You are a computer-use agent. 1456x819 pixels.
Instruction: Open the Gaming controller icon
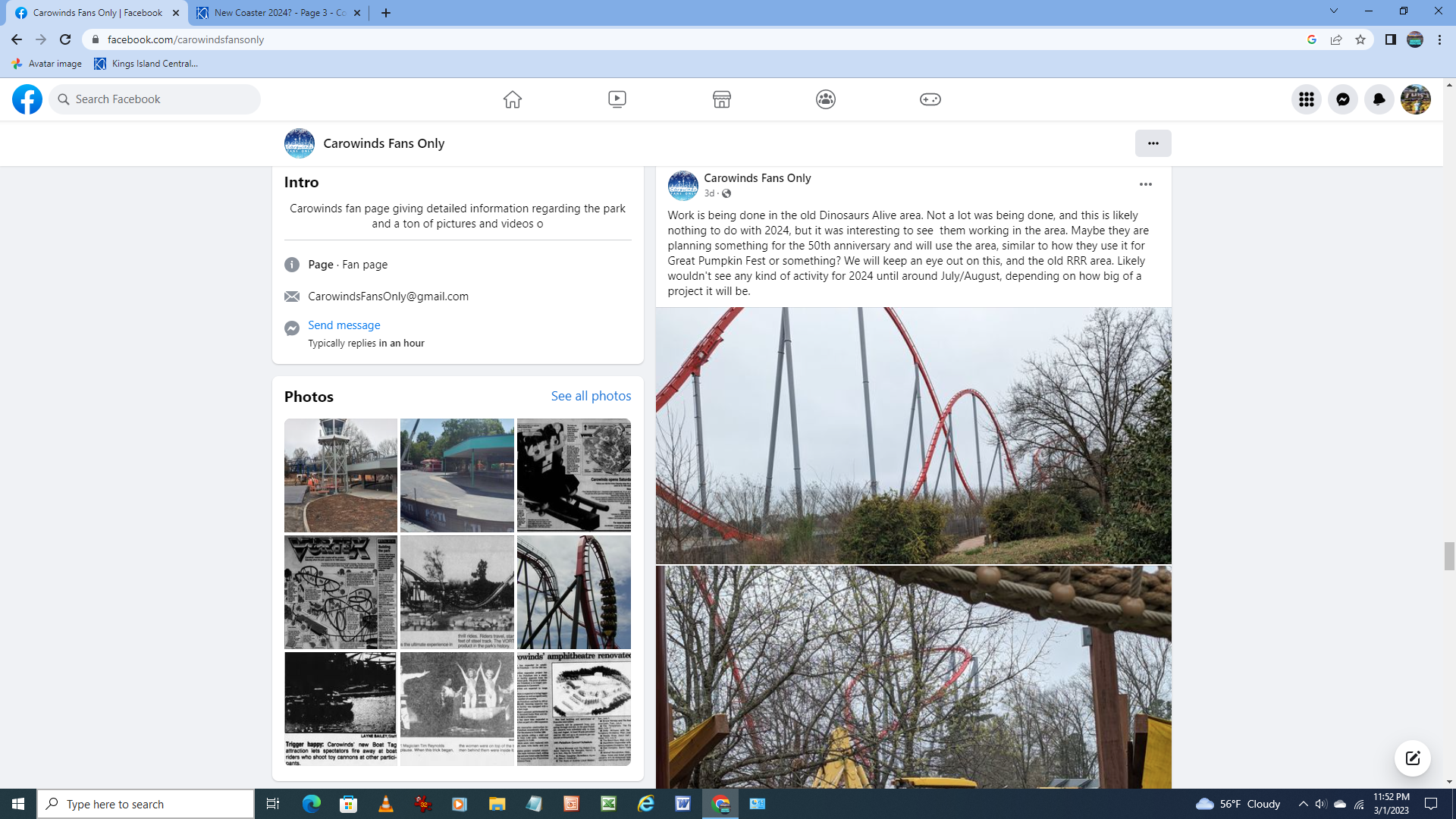click(930, 99)
